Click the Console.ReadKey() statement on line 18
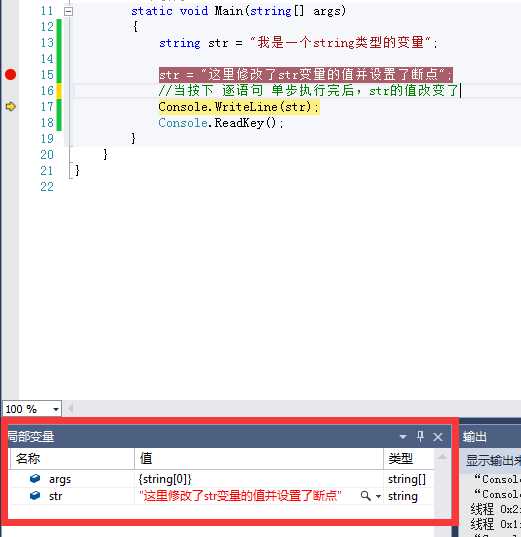Screen dimensions: 521x537 click(221, 123)
